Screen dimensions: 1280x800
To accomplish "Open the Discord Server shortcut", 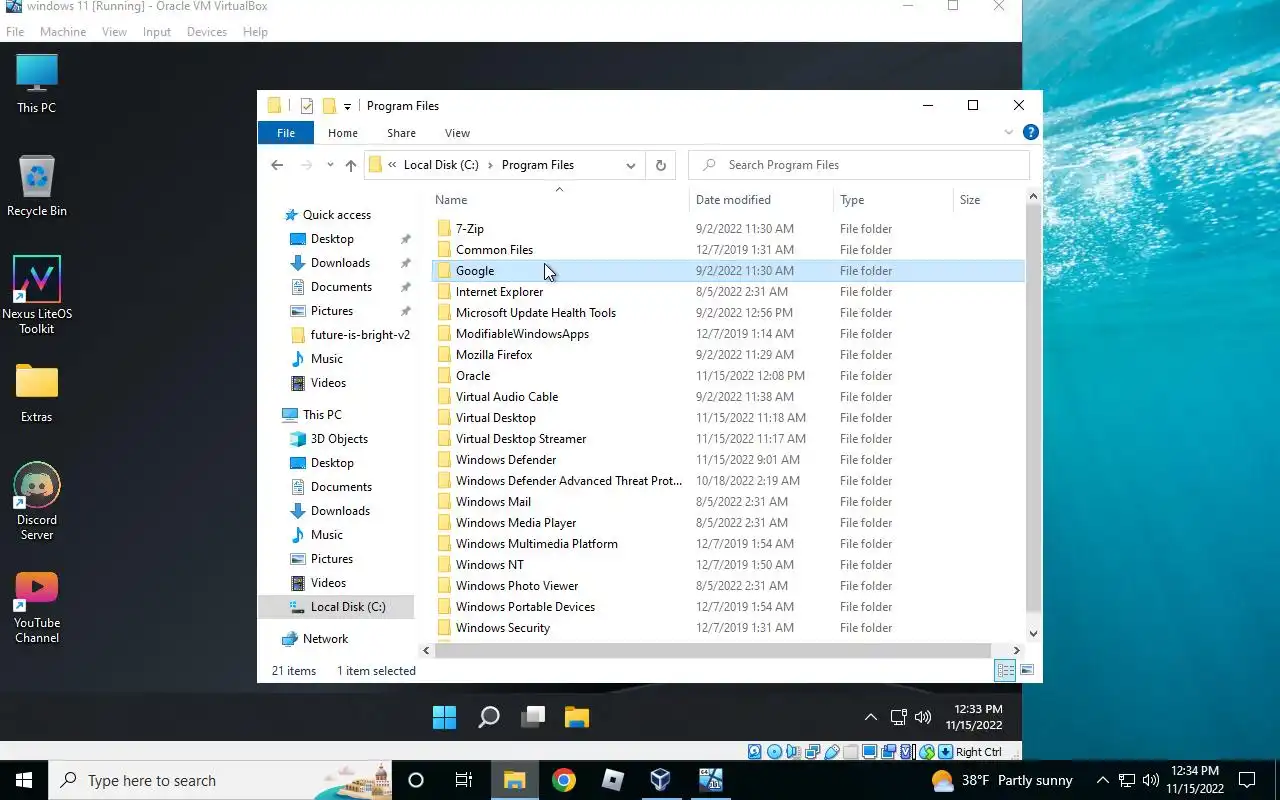I will pyautogui.click(x=37, y=502).
